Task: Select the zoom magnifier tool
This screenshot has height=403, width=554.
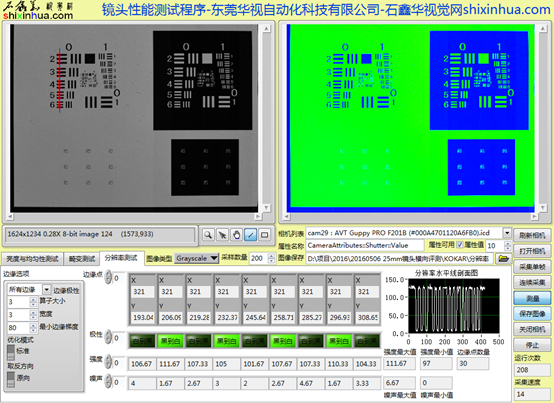Action: pos(208,235)
